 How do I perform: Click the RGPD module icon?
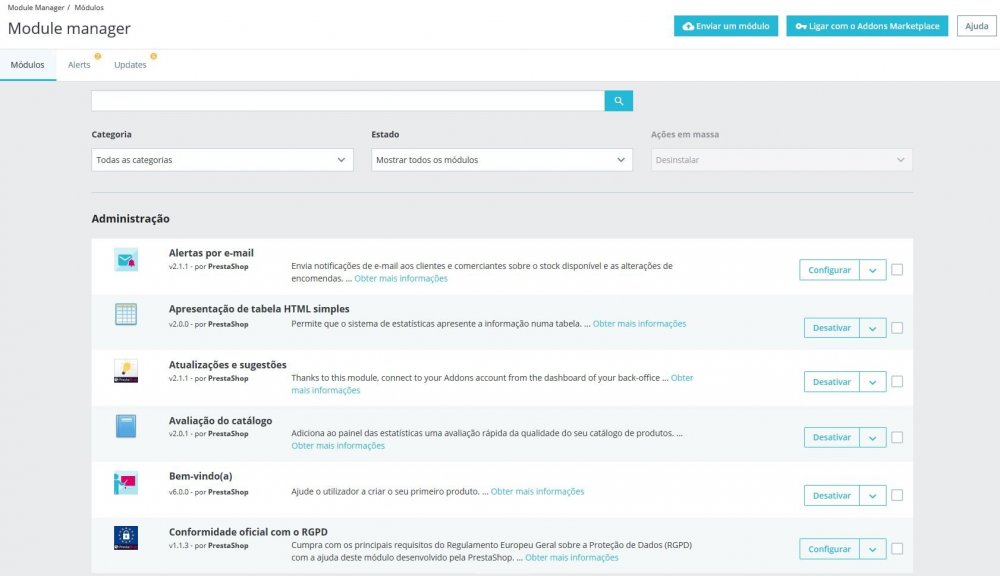pos(126,538)
